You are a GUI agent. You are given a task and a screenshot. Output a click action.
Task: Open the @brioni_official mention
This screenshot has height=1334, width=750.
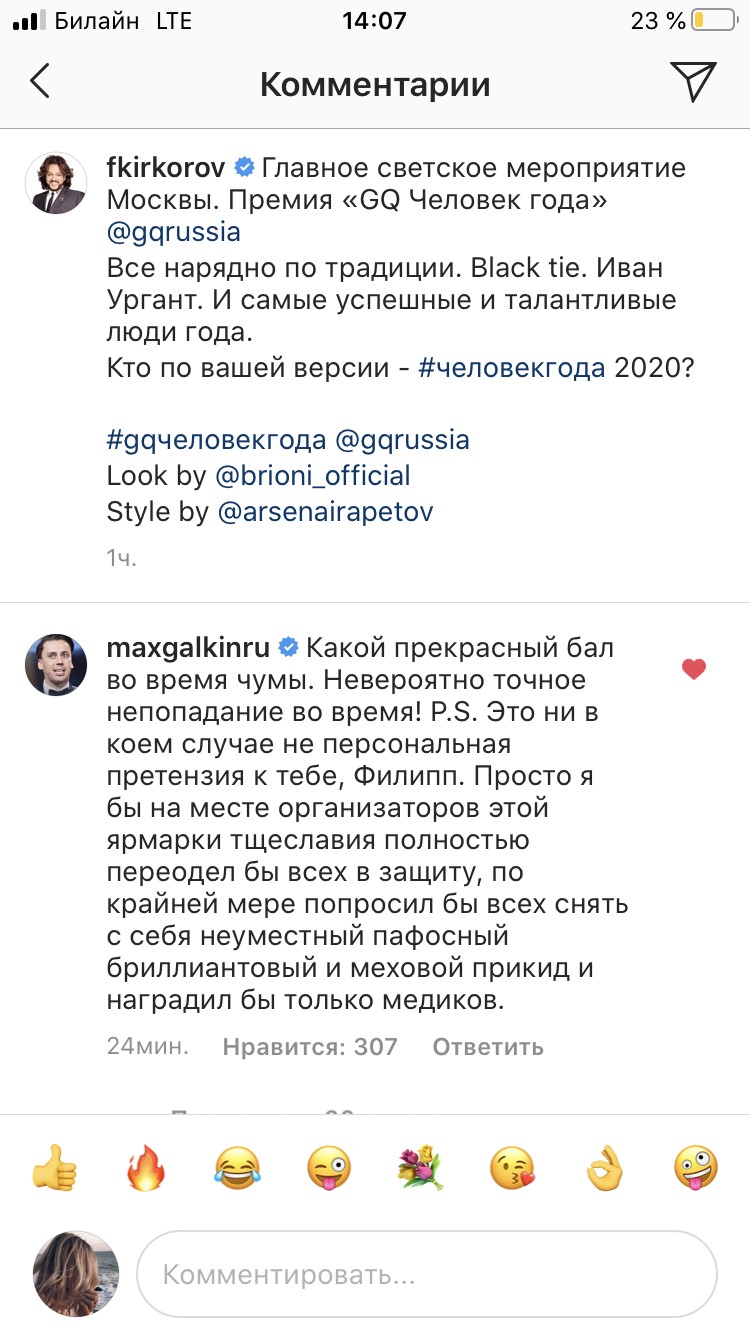313,475
